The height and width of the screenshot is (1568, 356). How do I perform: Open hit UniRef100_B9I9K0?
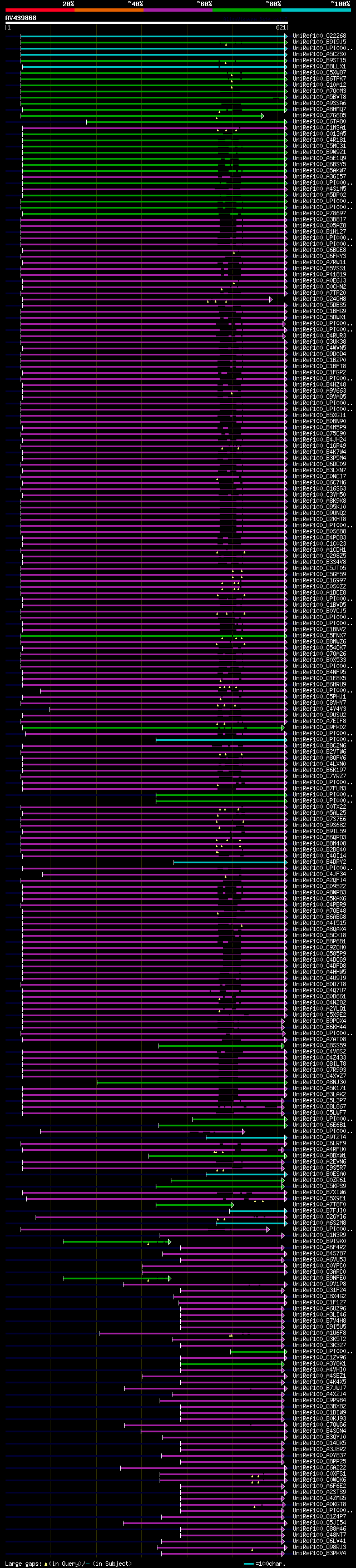pos(319,1241)
